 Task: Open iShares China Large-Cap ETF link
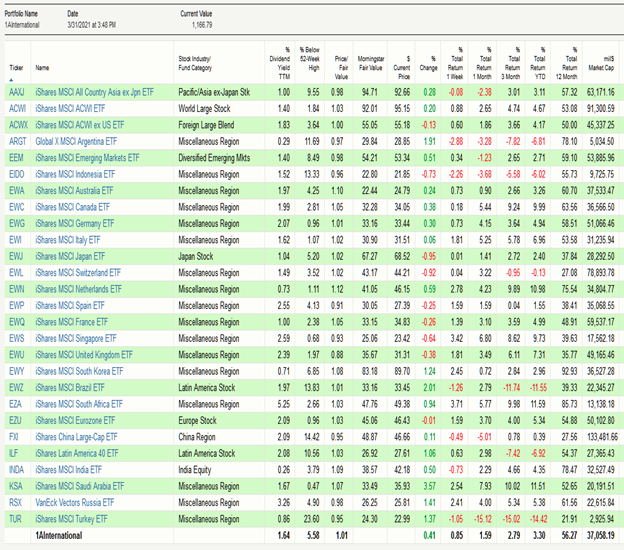pos(76,437)
